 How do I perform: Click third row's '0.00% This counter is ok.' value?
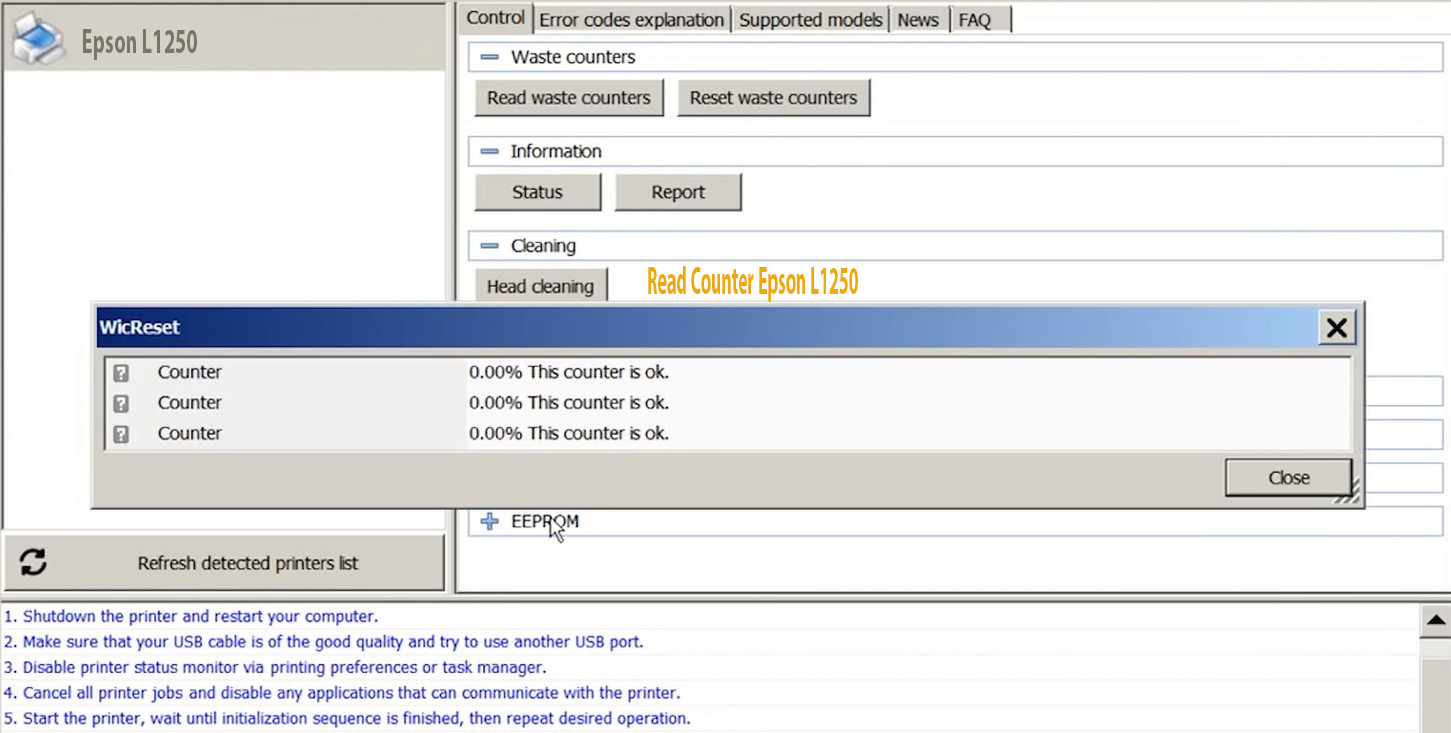569,433
